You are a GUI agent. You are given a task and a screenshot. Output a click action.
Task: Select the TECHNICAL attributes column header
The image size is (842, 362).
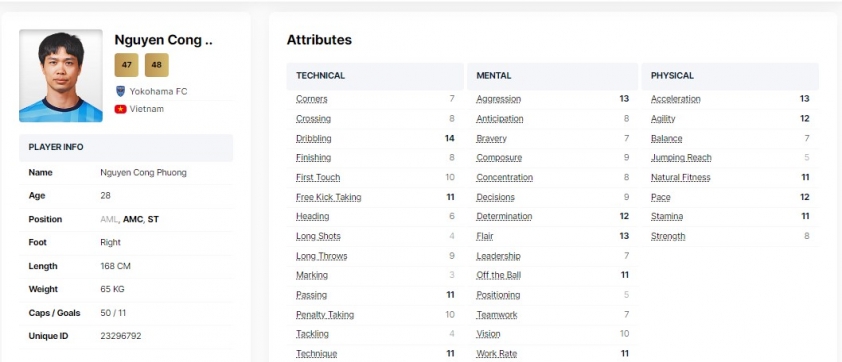375,76
